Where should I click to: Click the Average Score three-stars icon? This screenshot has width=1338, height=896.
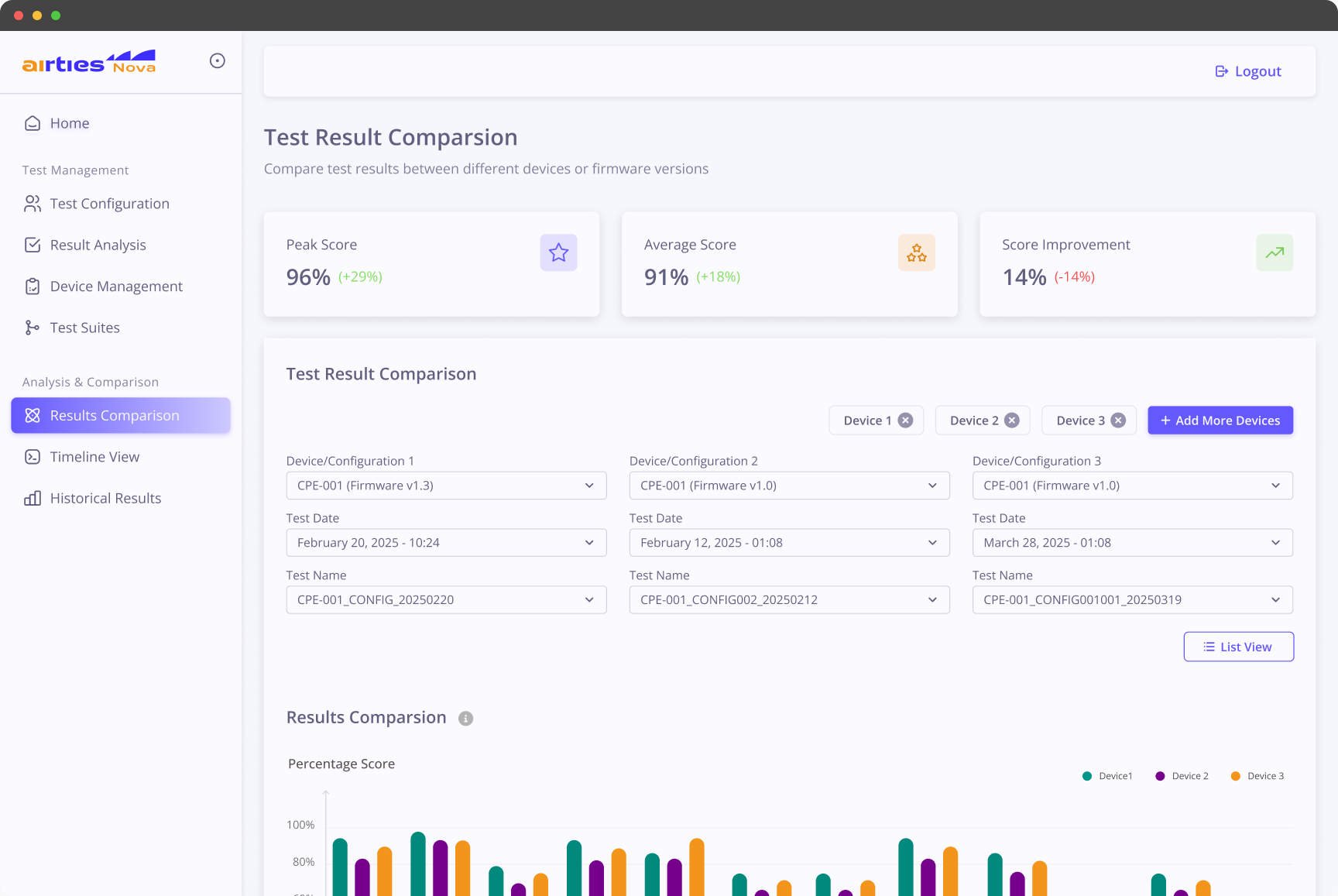(x=917, y=252)
